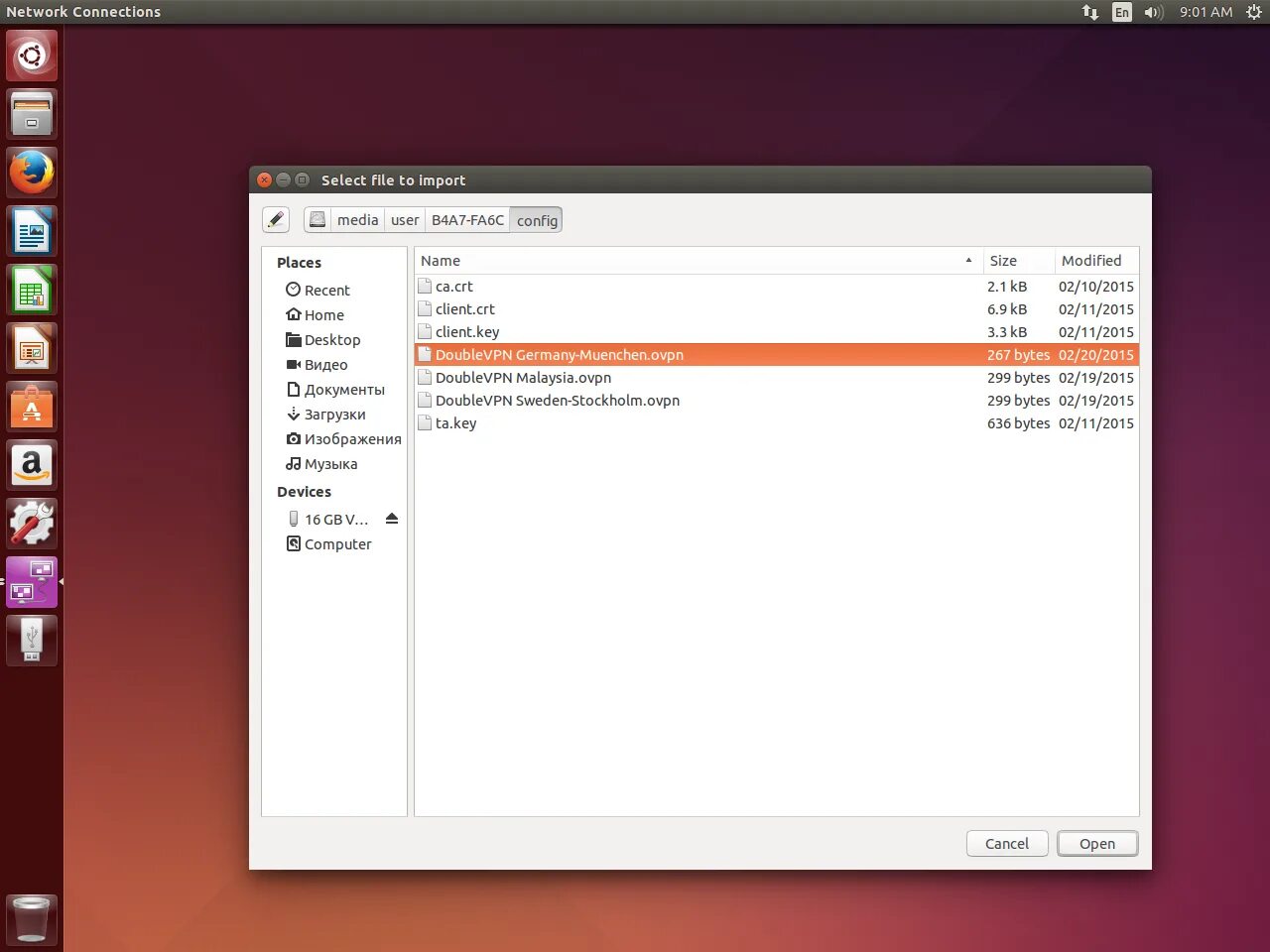Select the 16 GB volume device
This screenshot has width=1270, height=952.
[x=327, y=520]
